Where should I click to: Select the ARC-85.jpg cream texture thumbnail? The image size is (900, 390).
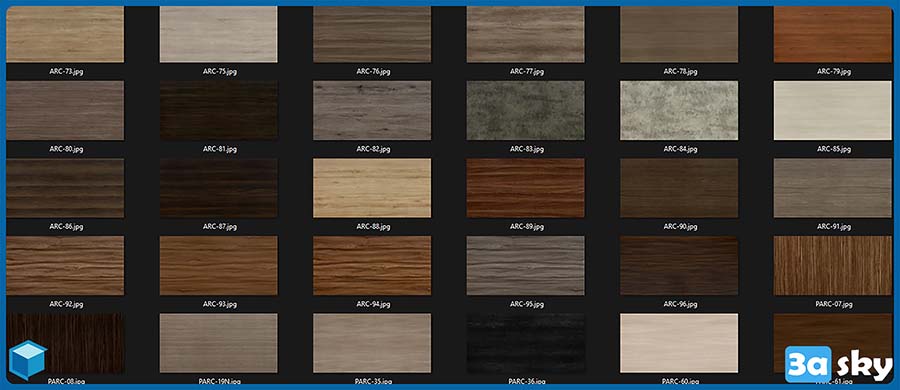coord(833,110)
